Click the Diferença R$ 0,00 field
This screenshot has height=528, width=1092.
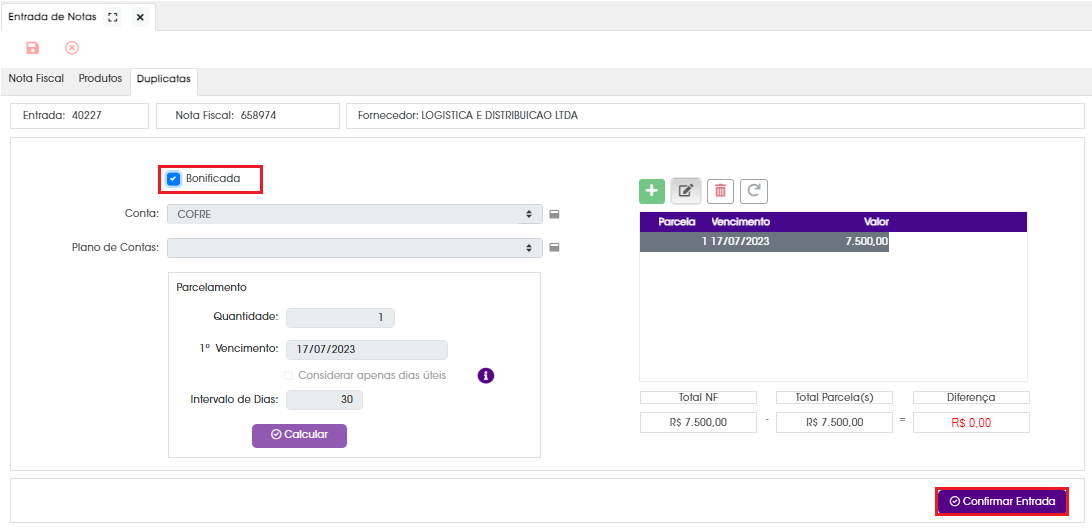[971, 423]
